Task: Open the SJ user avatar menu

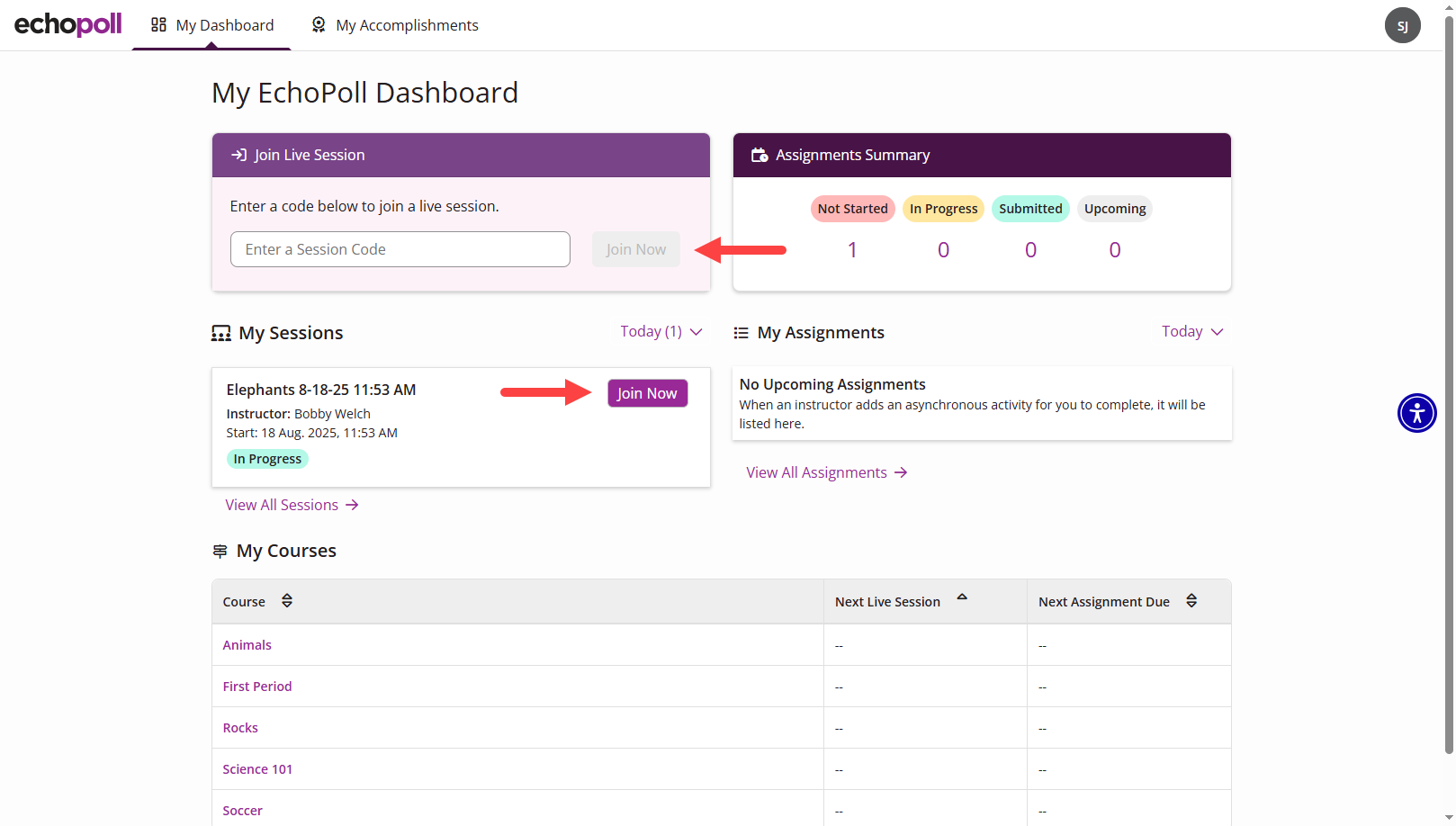Action: pyautogui.click(x=1402, y=25)
